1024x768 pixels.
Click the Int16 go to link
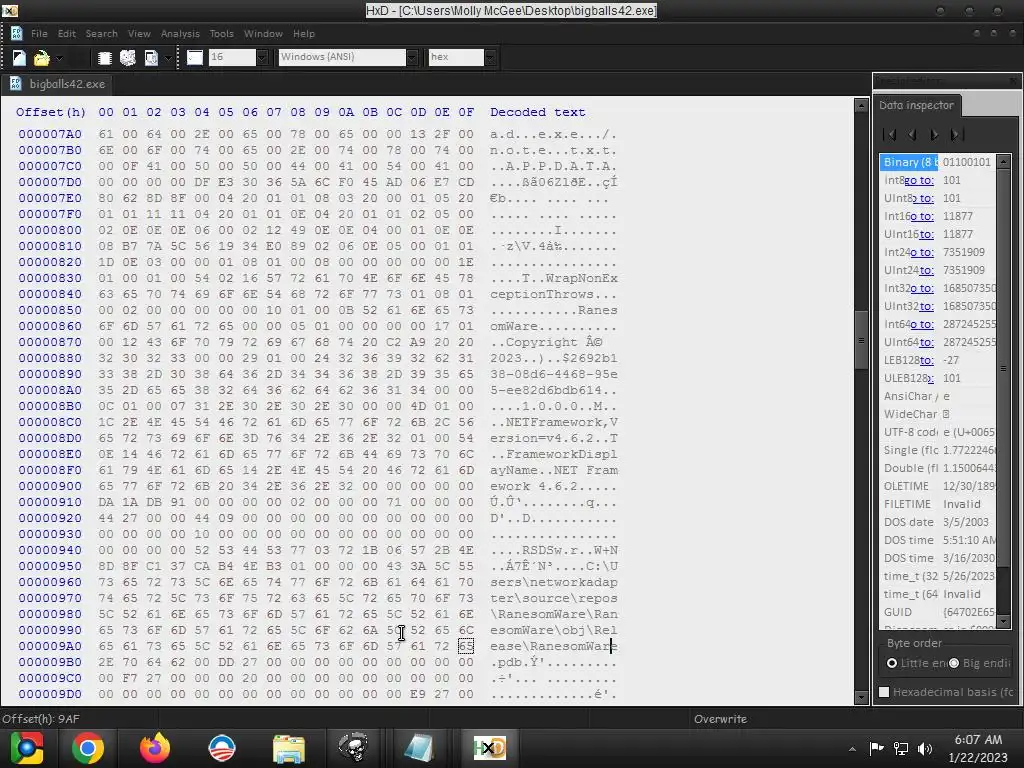pyautogui.click(x=922, y=216)
